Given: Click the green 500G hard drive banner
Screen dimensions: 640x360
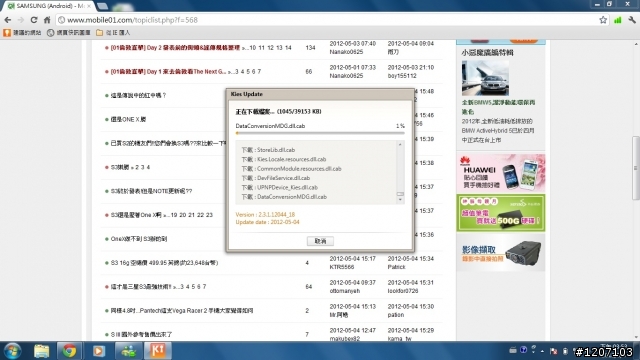Looking at the screenshot, I should pyautogui.click(x=501, y=213).
